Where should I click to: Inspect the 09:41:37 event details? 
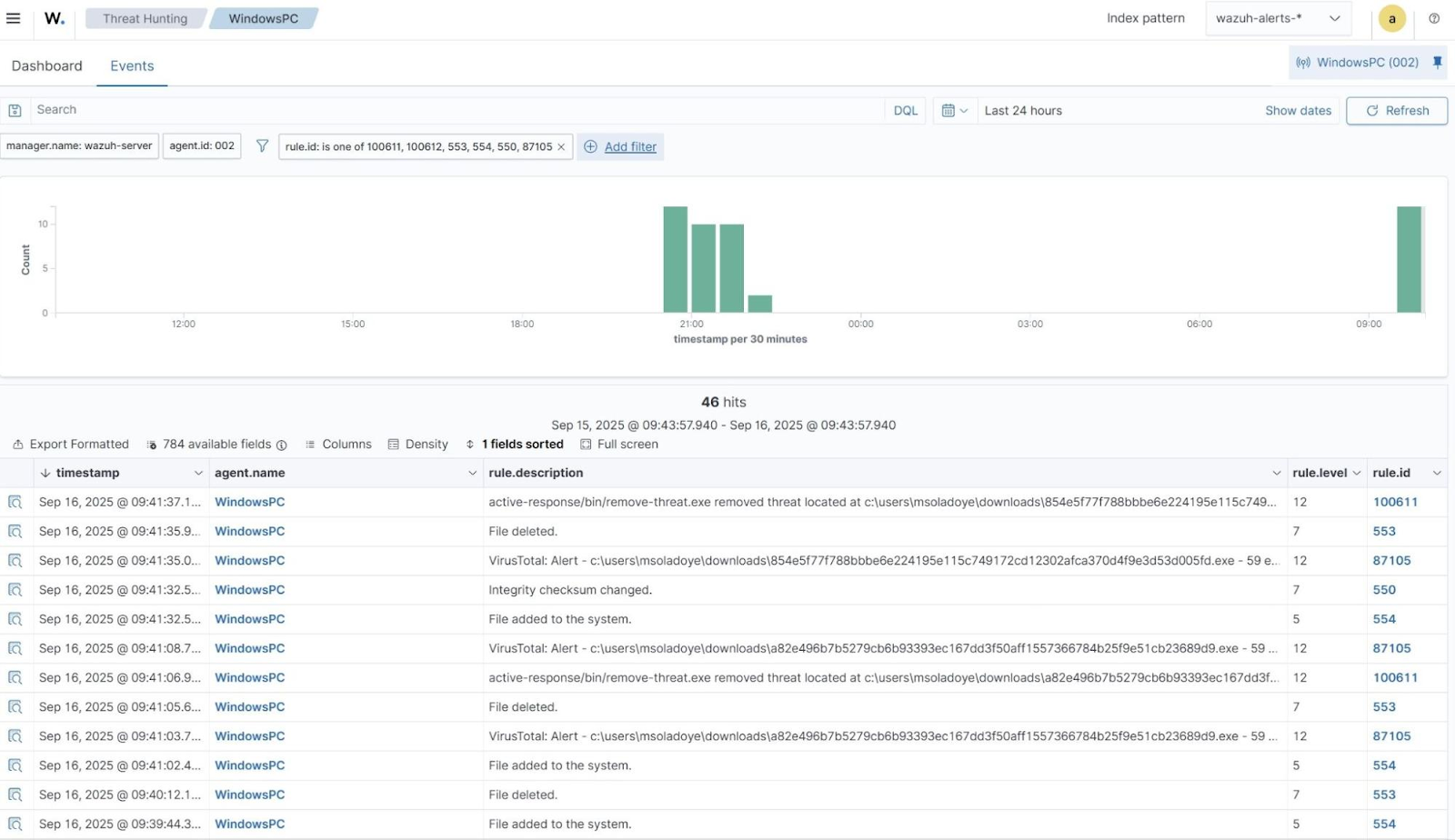(x=15, y=502)
